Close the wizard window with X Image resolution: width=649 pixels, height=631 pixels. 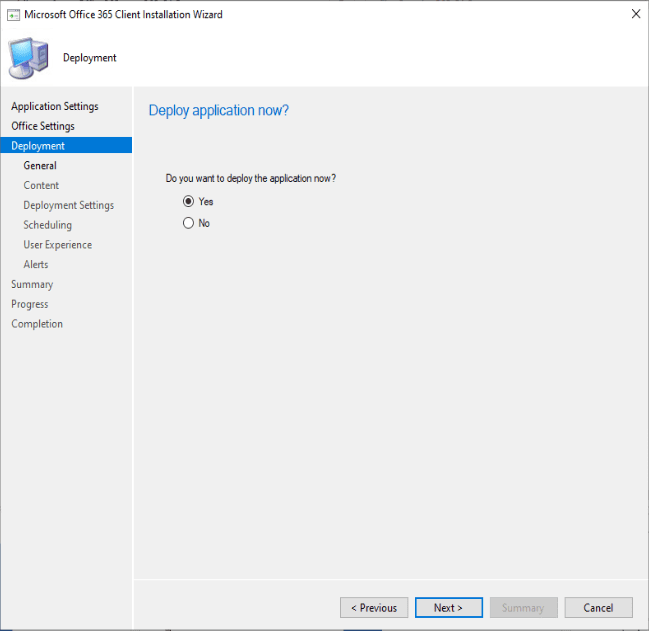(635, 14)
